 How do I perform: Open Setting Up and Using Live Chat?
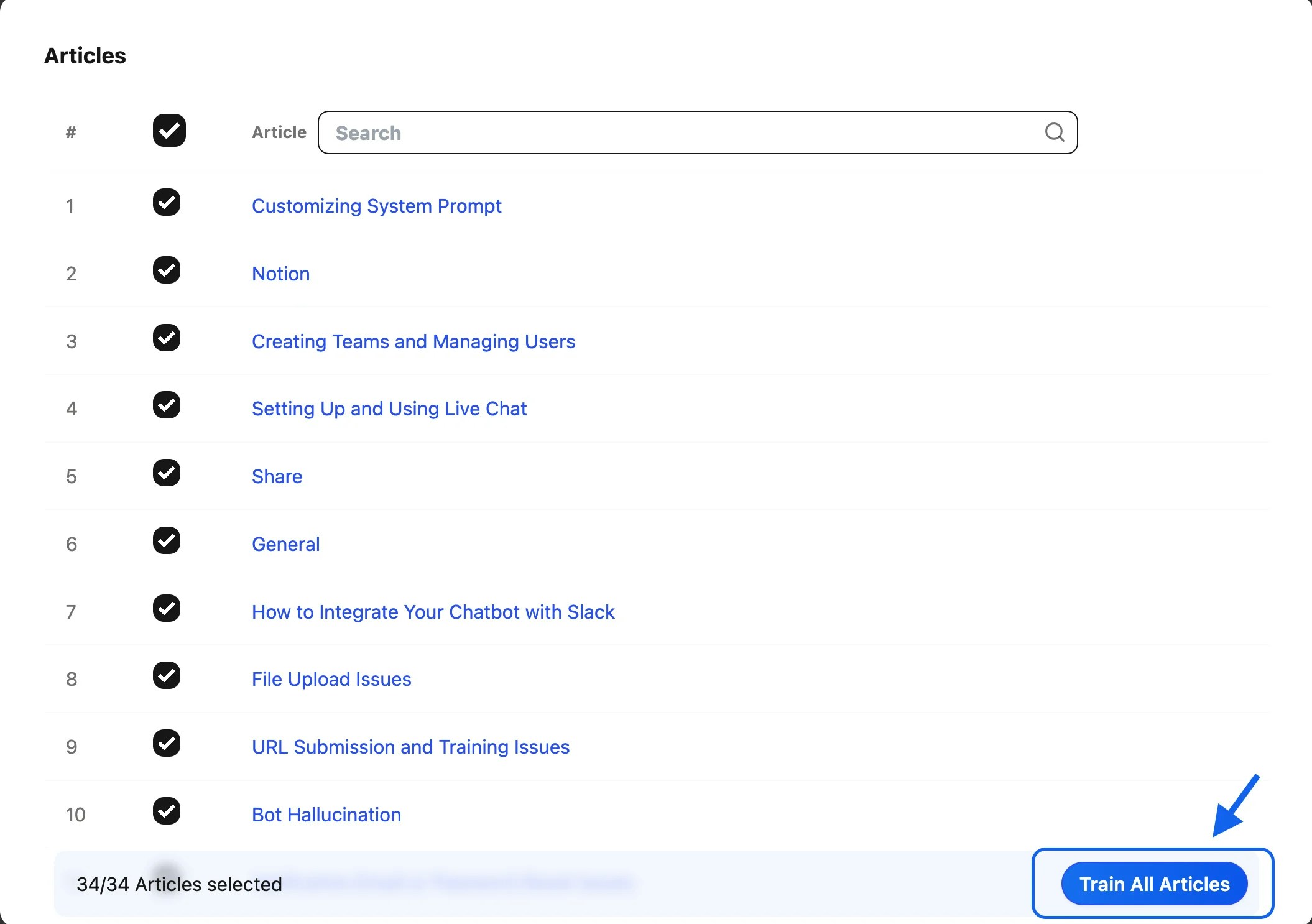tap(389, 409)
